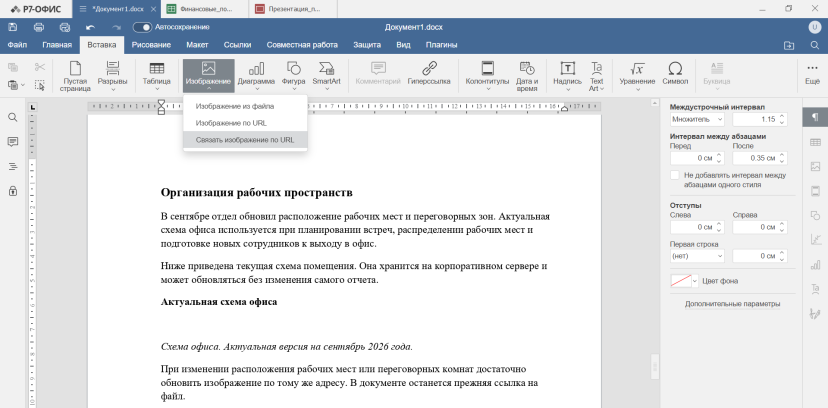Switch to the Совместная работа tab

[x=302, y=45]
